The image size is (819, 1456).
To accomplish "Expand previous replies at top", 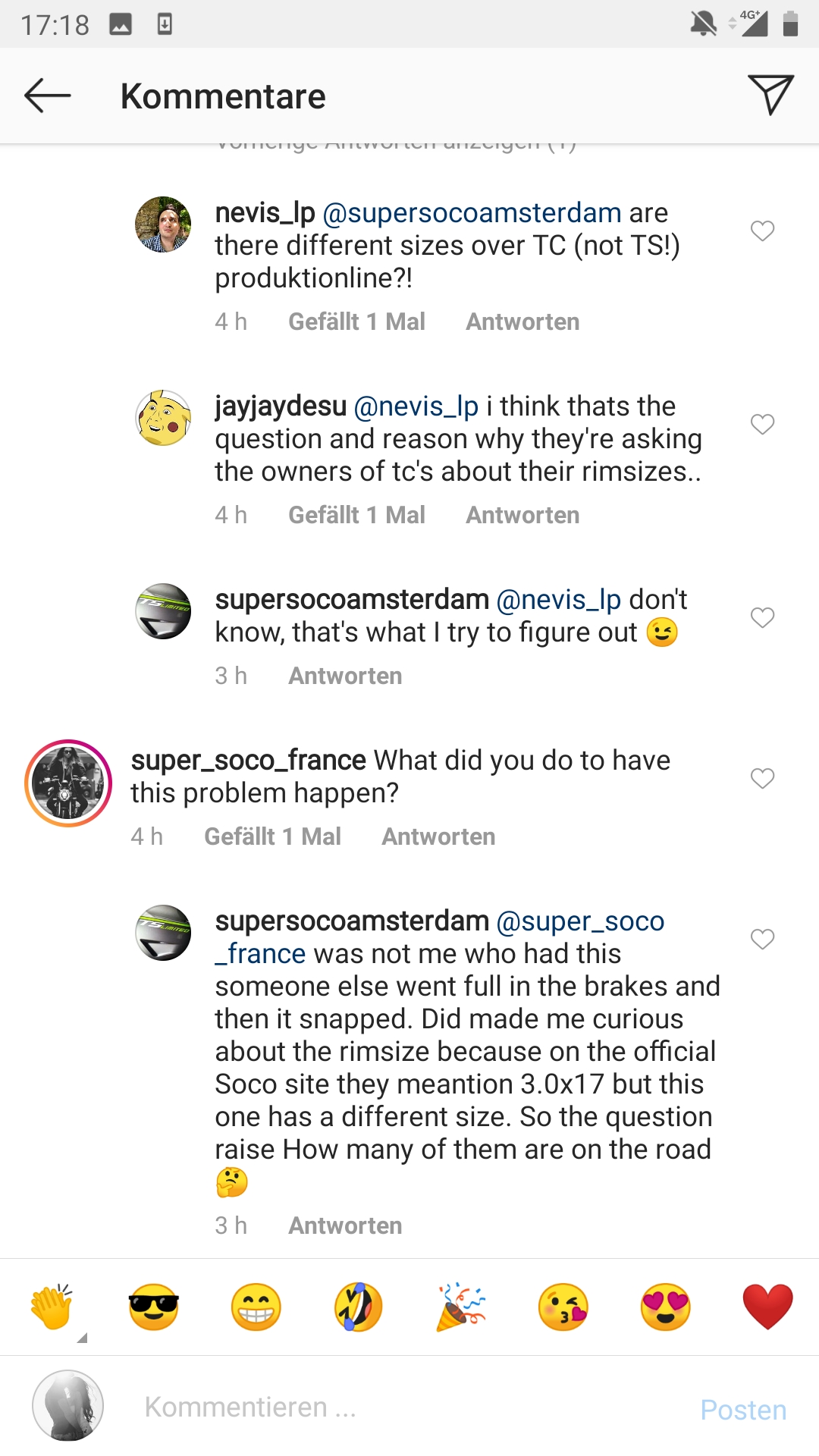I will pos(396,146).
